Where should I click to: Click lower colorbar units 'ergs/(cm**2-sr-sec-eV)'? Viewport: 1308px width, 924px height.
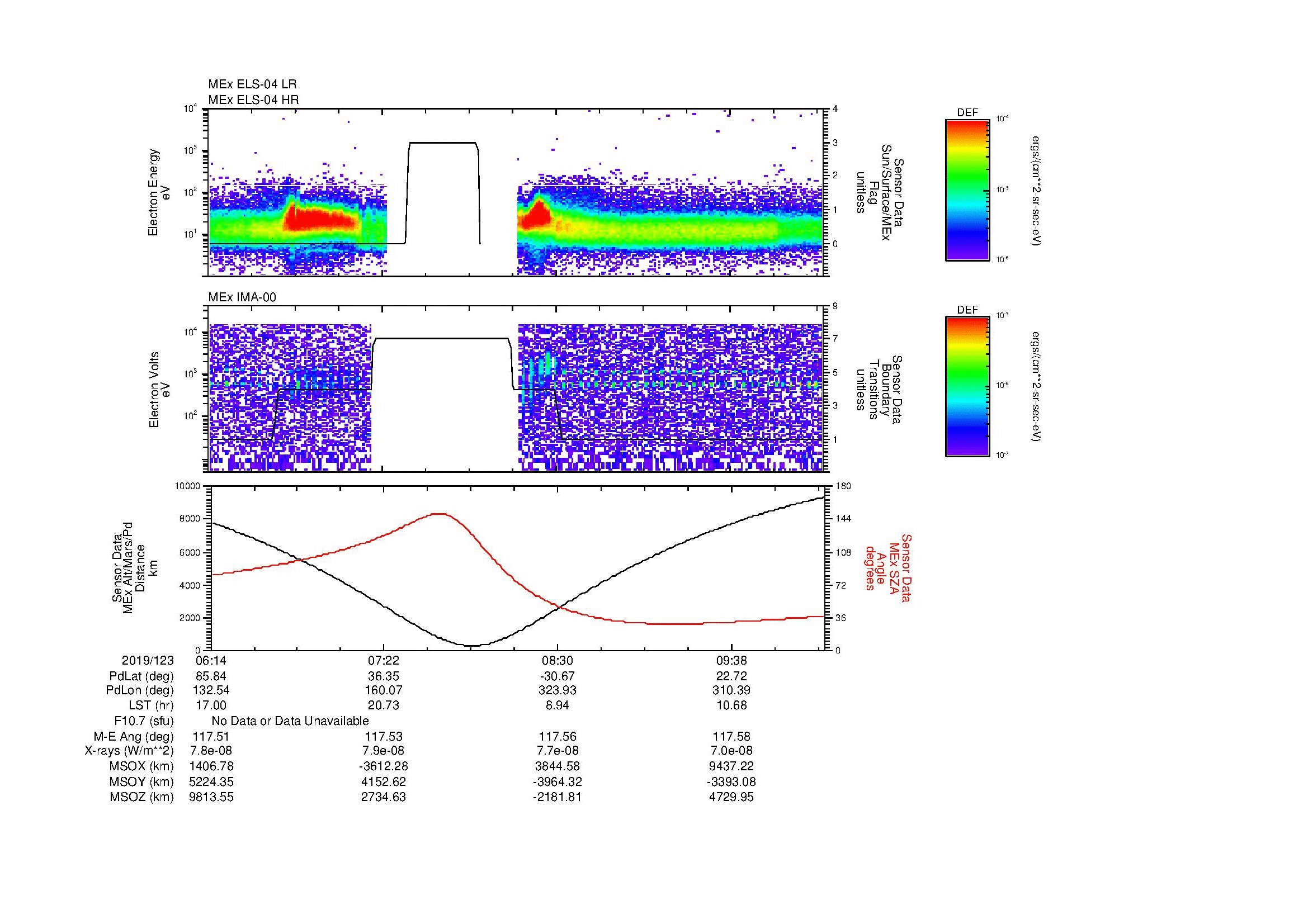1037,387
